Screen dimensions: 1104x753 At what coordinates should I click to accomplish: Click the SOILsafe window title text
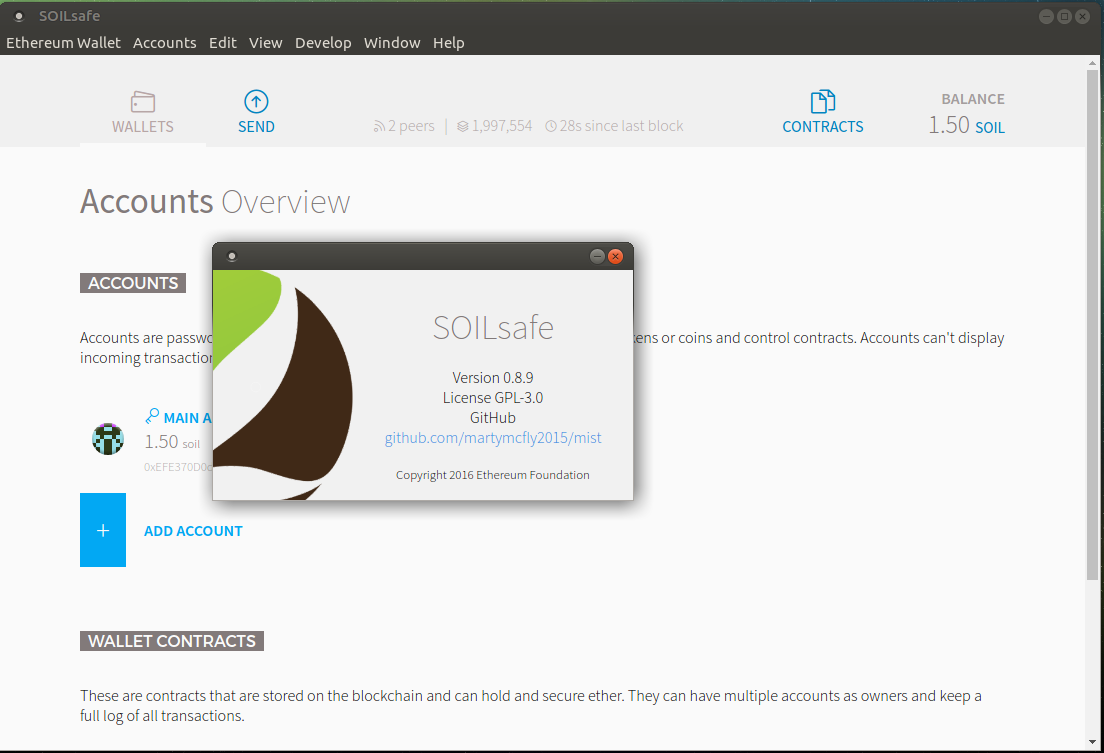tap(69, 16)
